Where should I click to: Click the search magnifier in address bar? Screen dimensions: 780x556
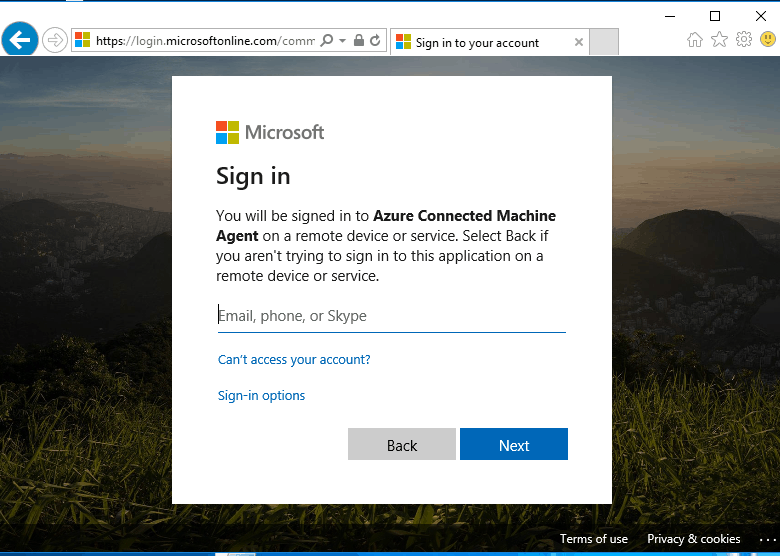click(326, 41)
